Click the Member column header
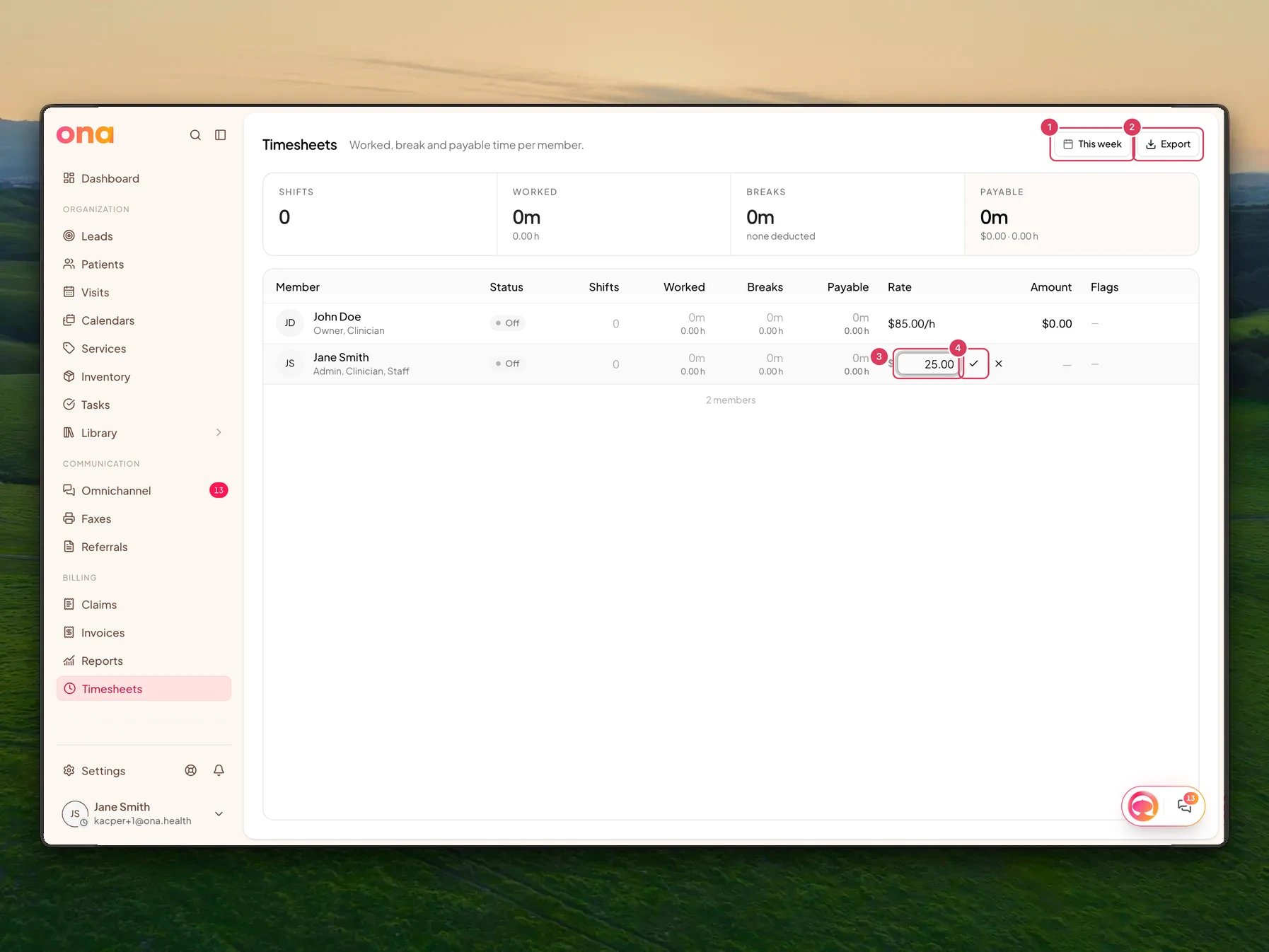 [298, 287]
